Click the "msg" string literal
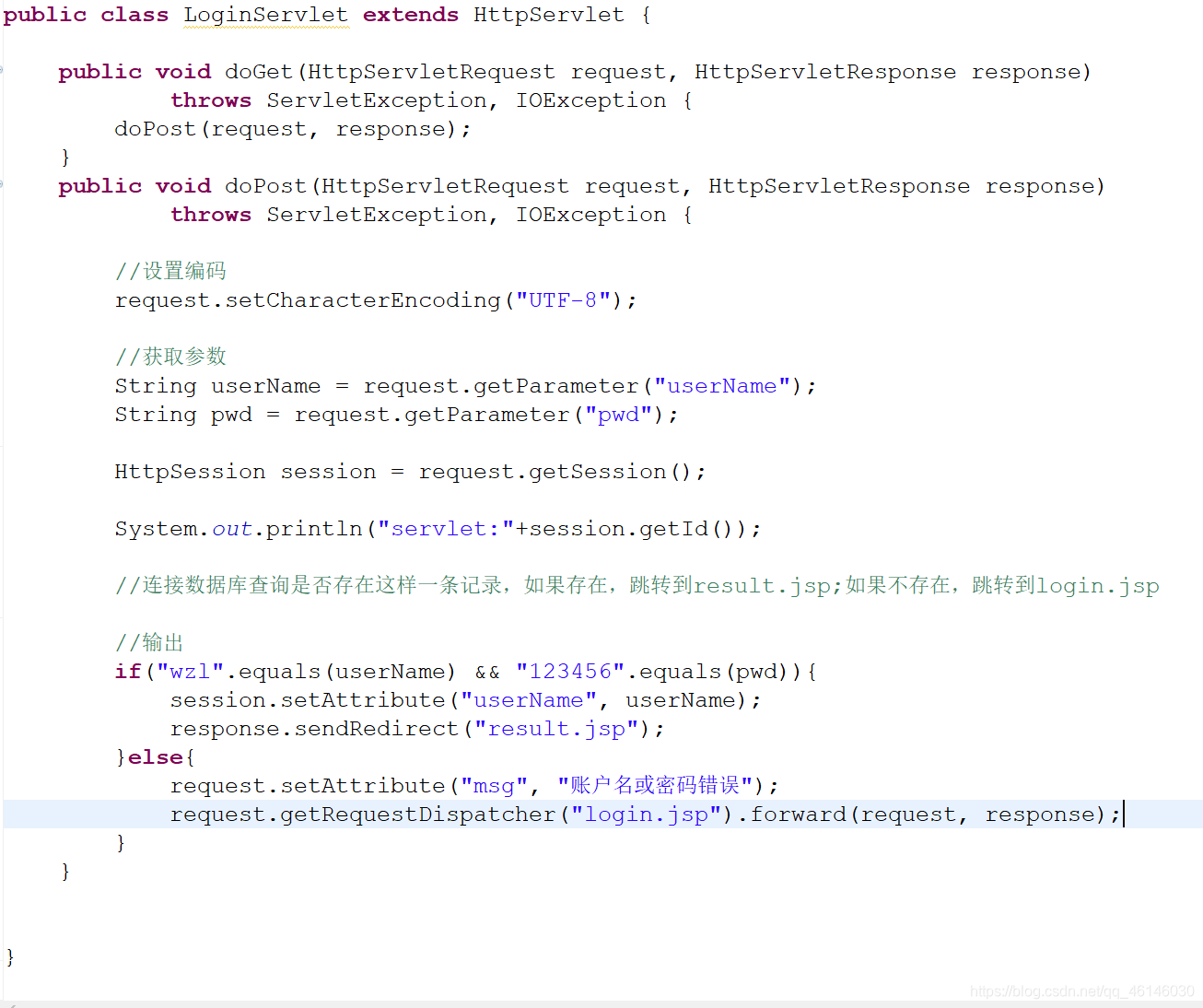Screen dimensions: 1203x1008 pyautogui.click(x=495, y=786)
